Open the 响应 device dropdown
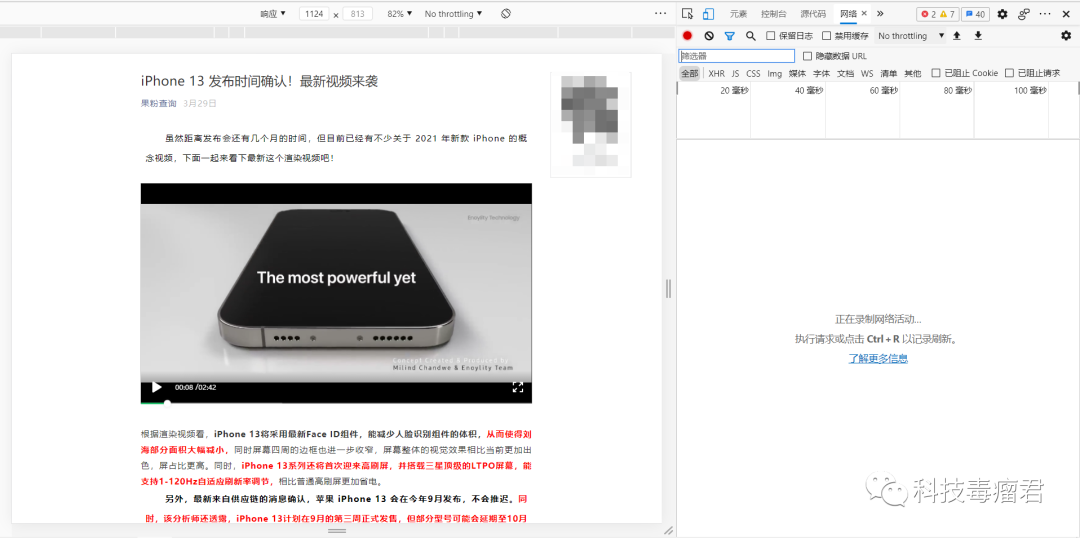 pyautogui.click(x=273, y=14)
